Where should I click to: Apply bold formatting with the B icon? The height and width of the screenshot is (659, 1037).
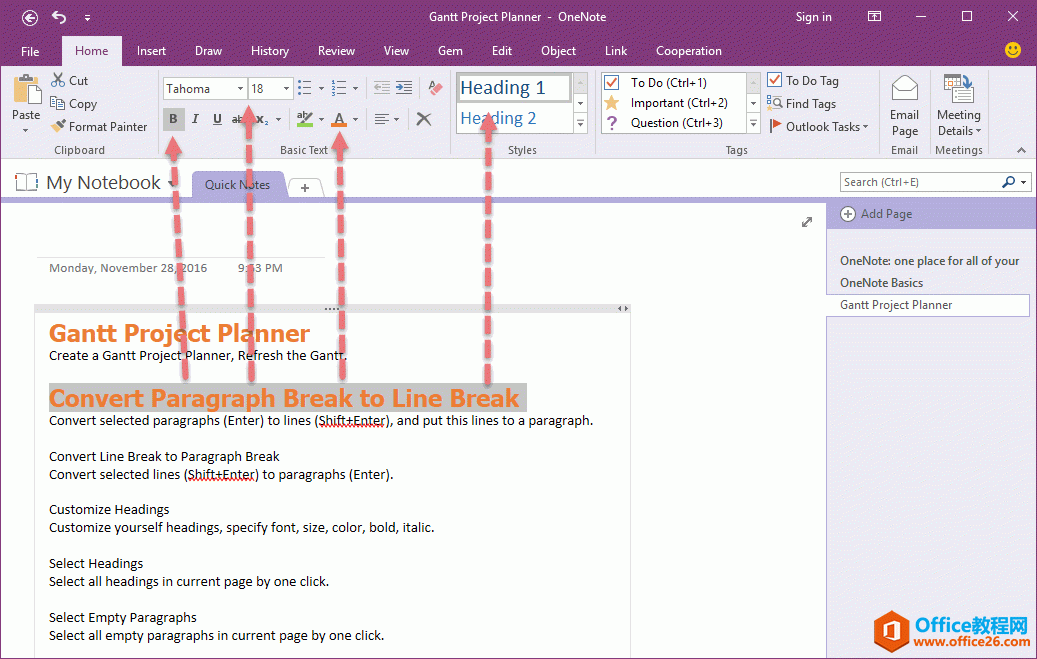point(173,118)
